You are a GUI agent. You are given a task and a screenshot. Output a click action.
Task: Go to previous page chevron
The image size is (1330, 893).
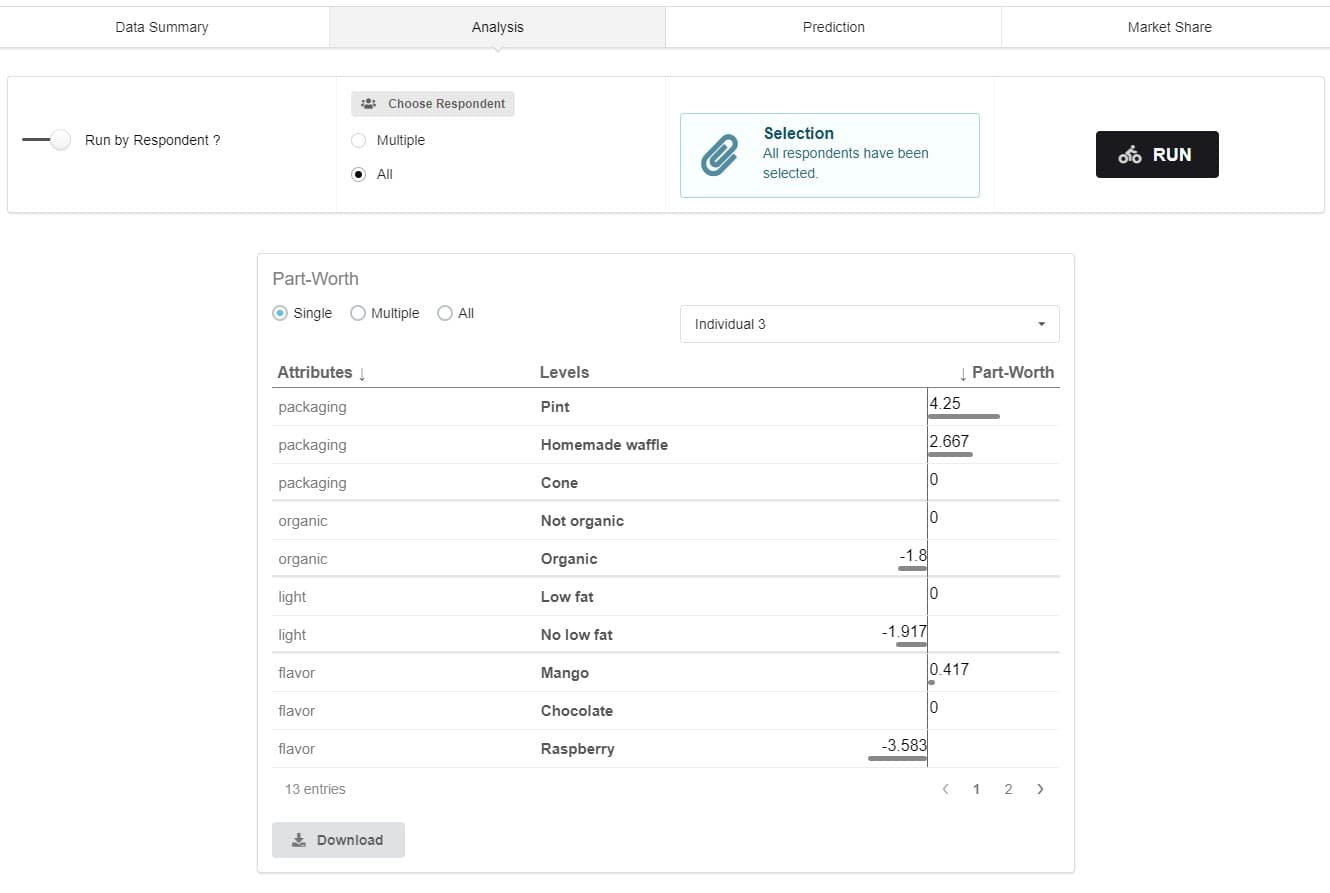pyautogui.click(x=945, y=789)
